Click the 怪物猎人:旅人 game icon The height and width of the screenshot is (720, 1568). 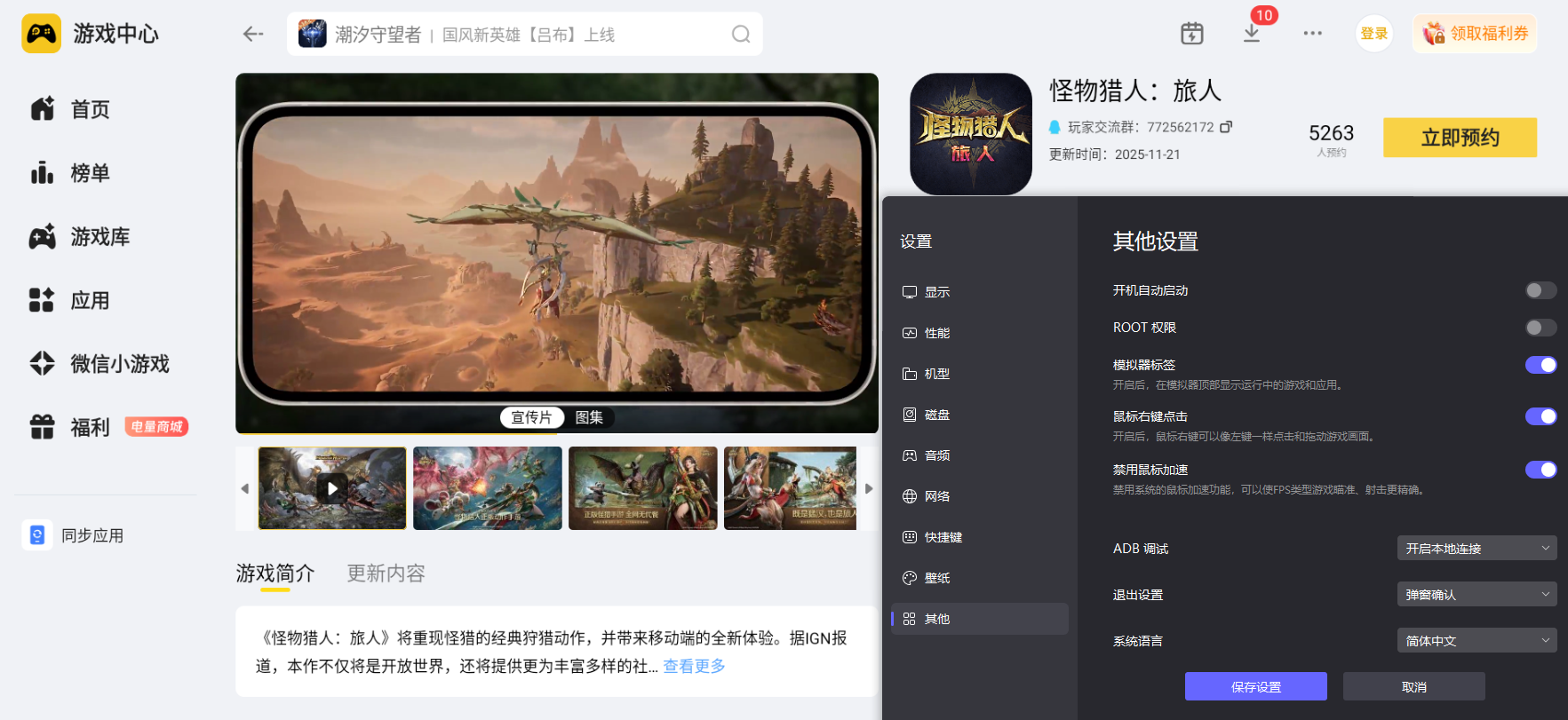tap(971, 134)
